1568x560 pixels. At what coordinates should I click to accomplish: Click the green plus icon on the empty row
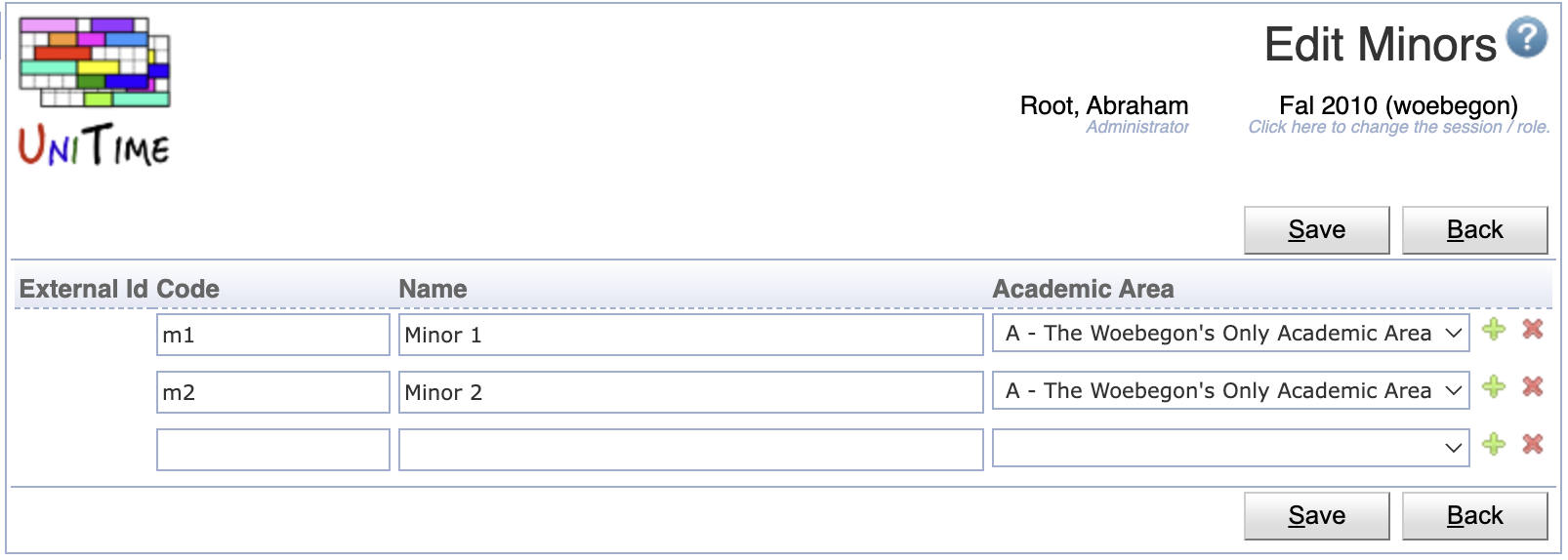pyautogui.click(x=1494, y=445)
